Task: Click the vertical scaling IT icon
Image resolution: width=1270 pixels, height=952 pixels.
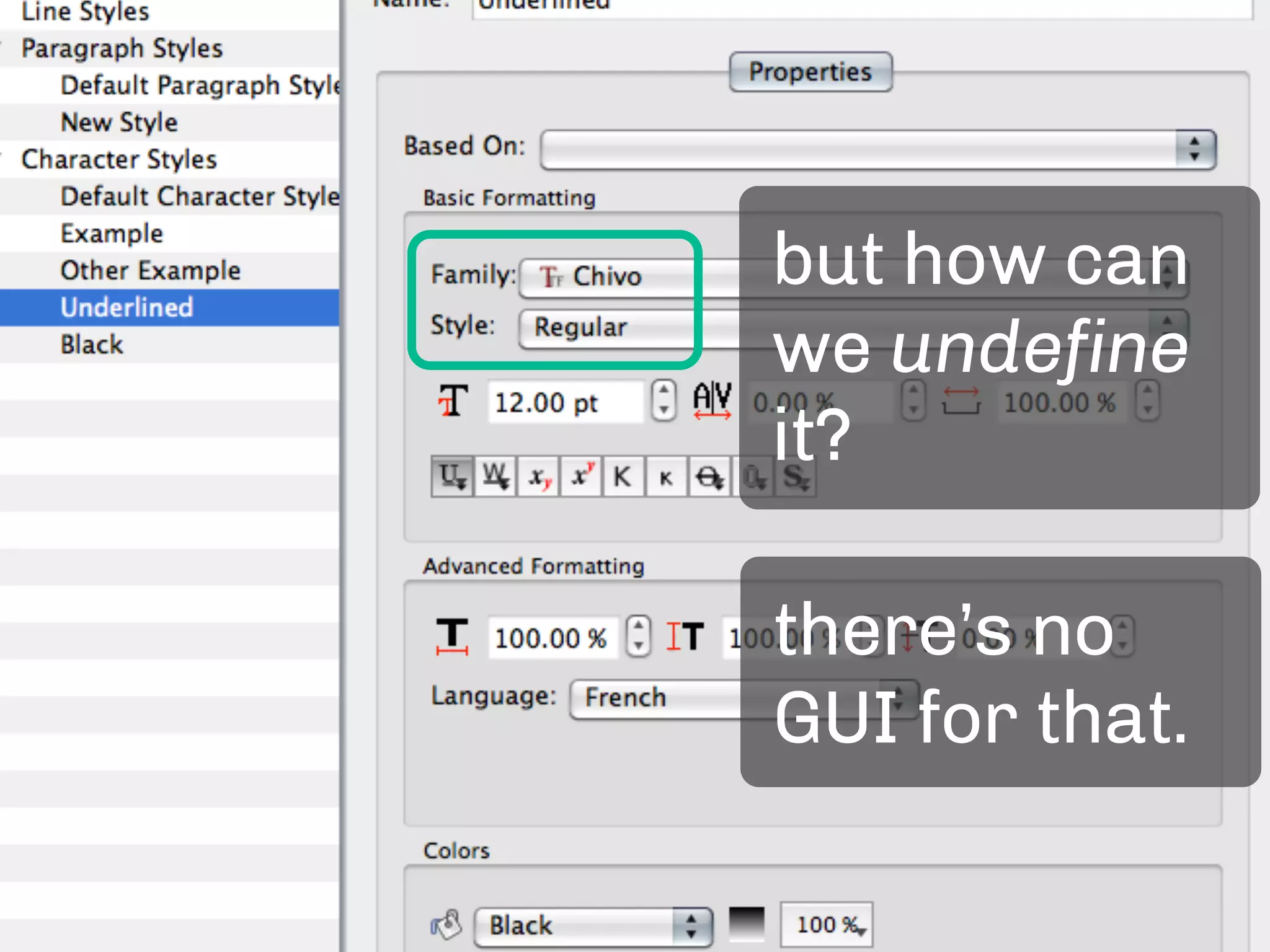Action: pyautogui.click(x=685, y=637)
